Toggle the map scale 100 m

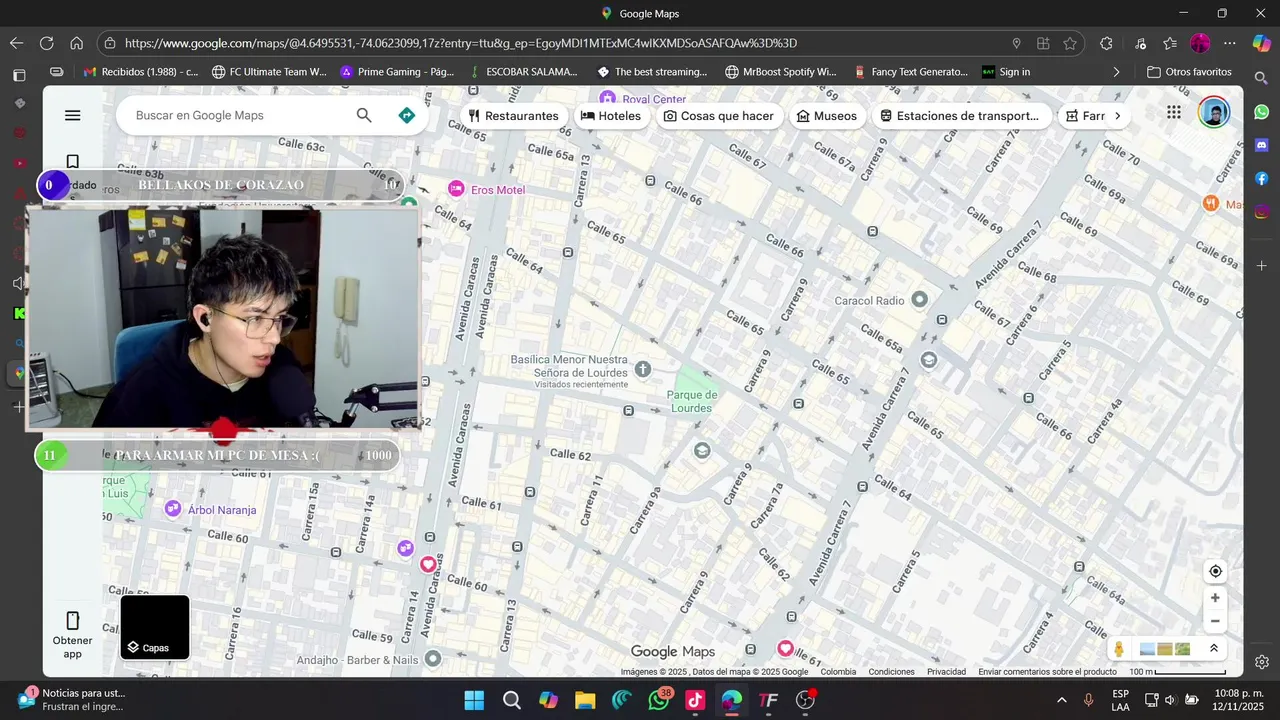(1178, 672)
